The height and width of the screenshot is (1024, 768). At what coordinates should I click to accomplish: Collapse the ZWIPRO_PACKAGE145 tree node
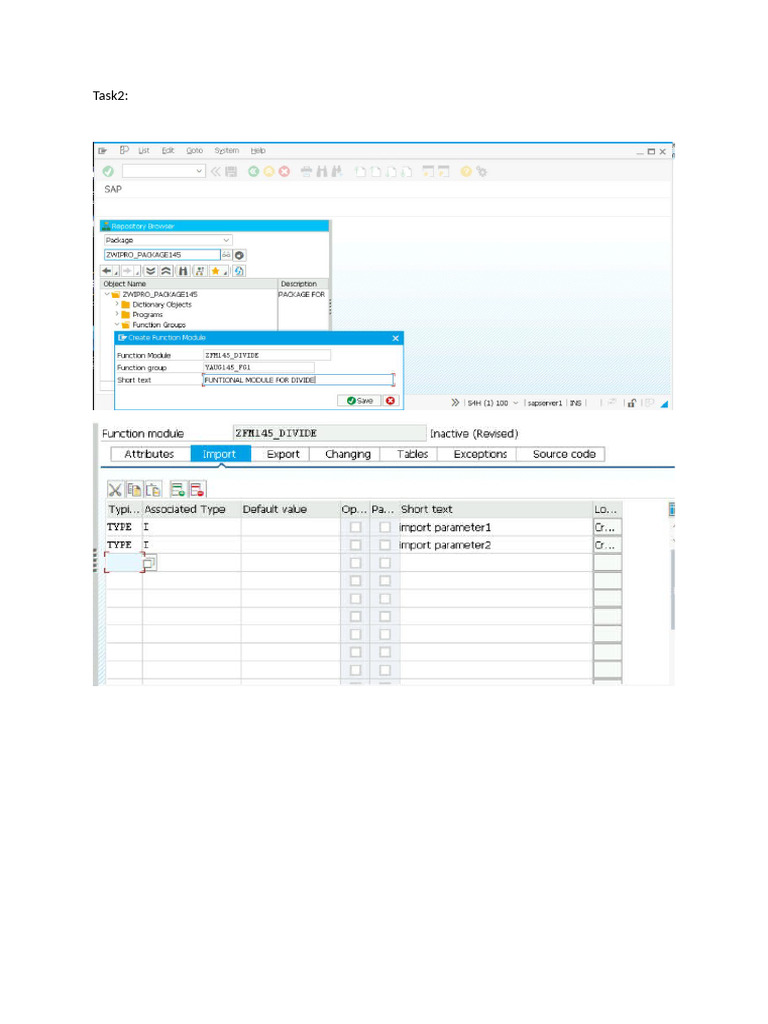107,295
